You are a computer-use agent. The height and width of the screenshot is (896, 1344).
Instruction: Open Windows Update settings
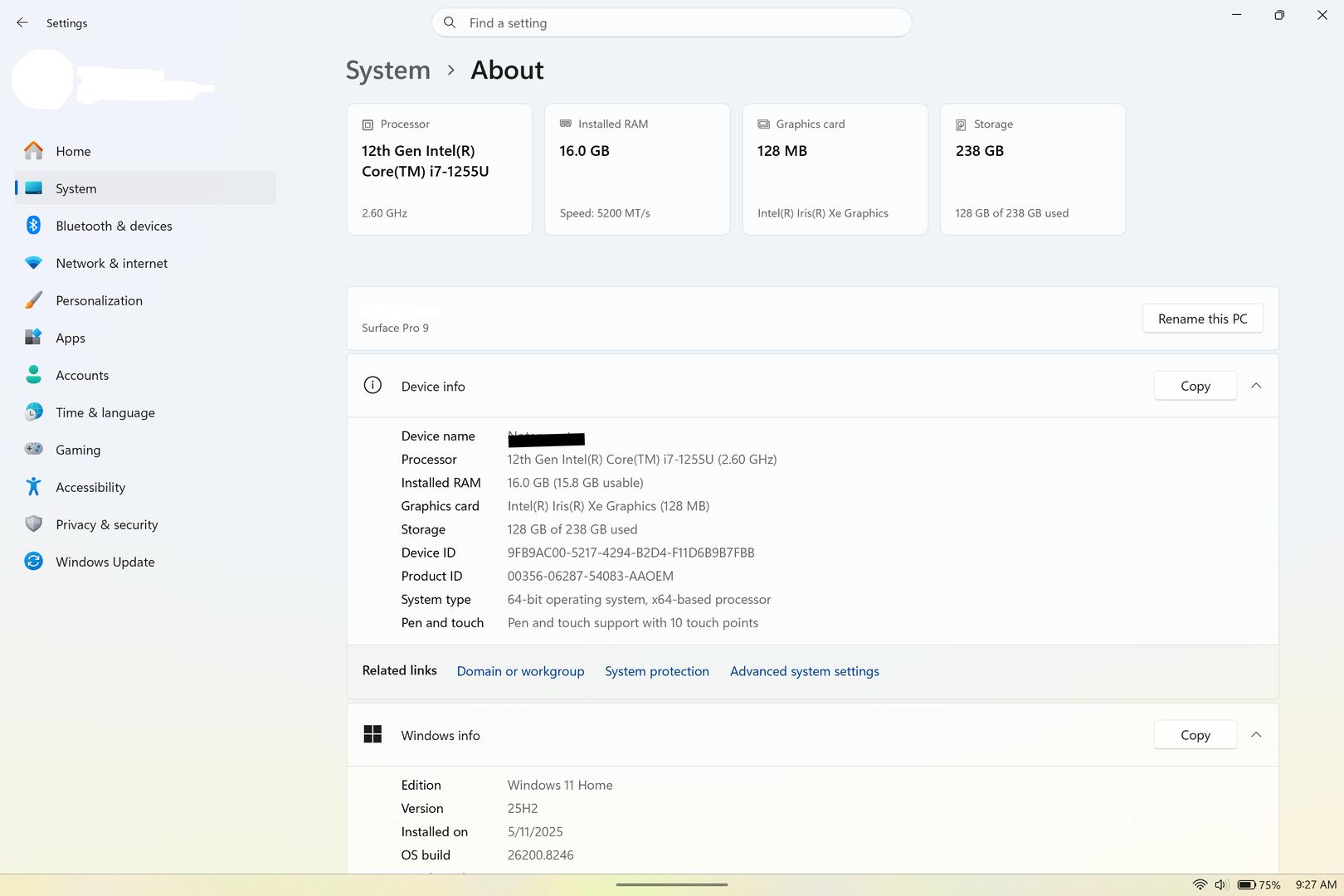(x=145, y=562)
